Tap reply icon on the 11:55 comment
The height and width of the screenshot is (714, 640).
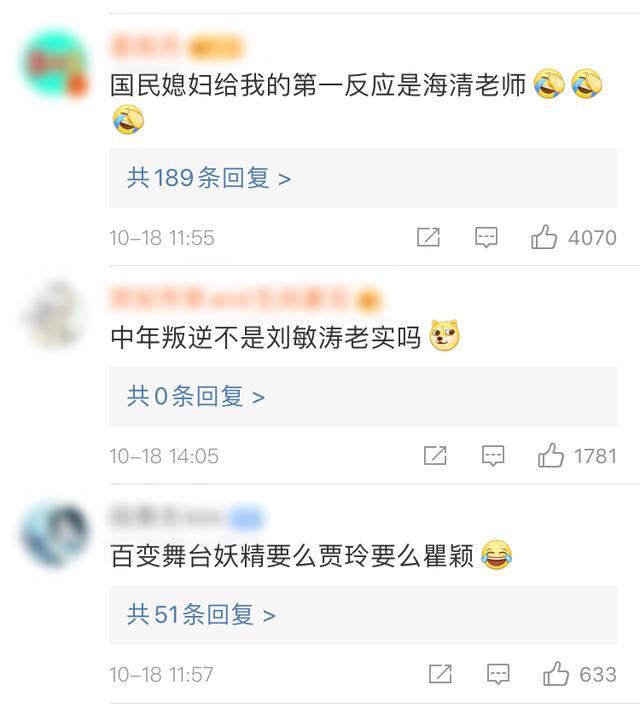point(486,237)
